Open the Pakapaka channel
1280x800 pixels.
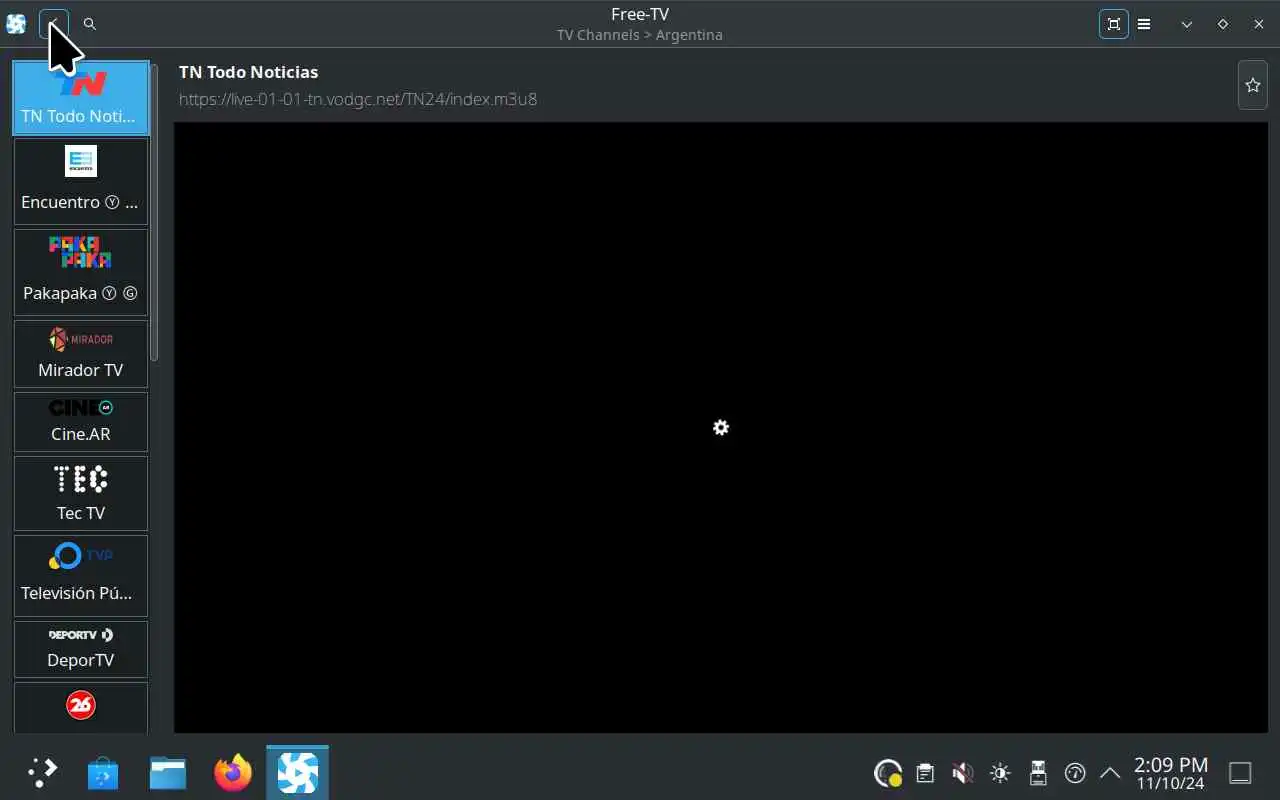click(x=81, y=271)
